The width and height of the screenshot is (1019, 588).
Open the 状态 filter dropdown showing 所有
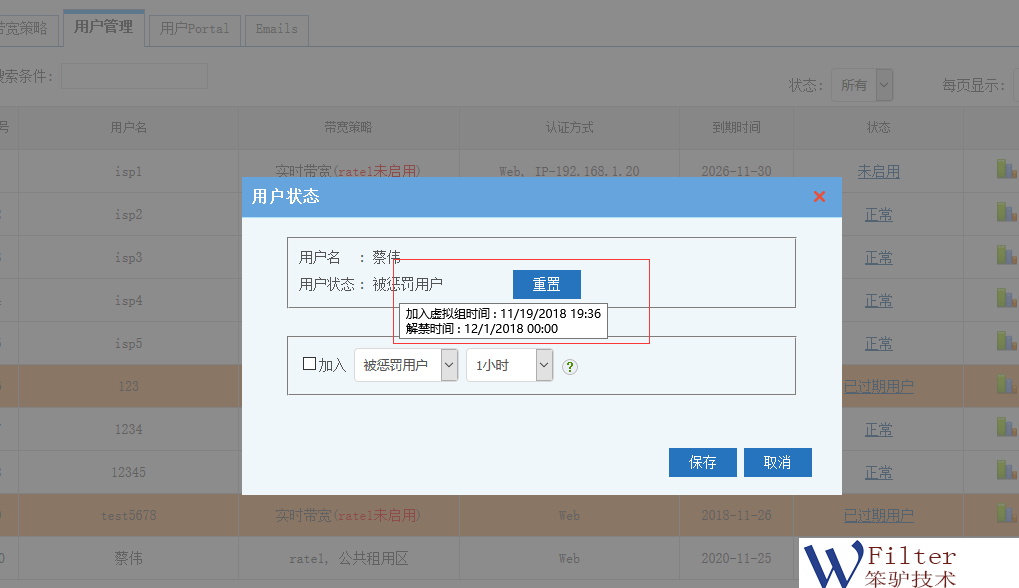[x=861, y=86]
